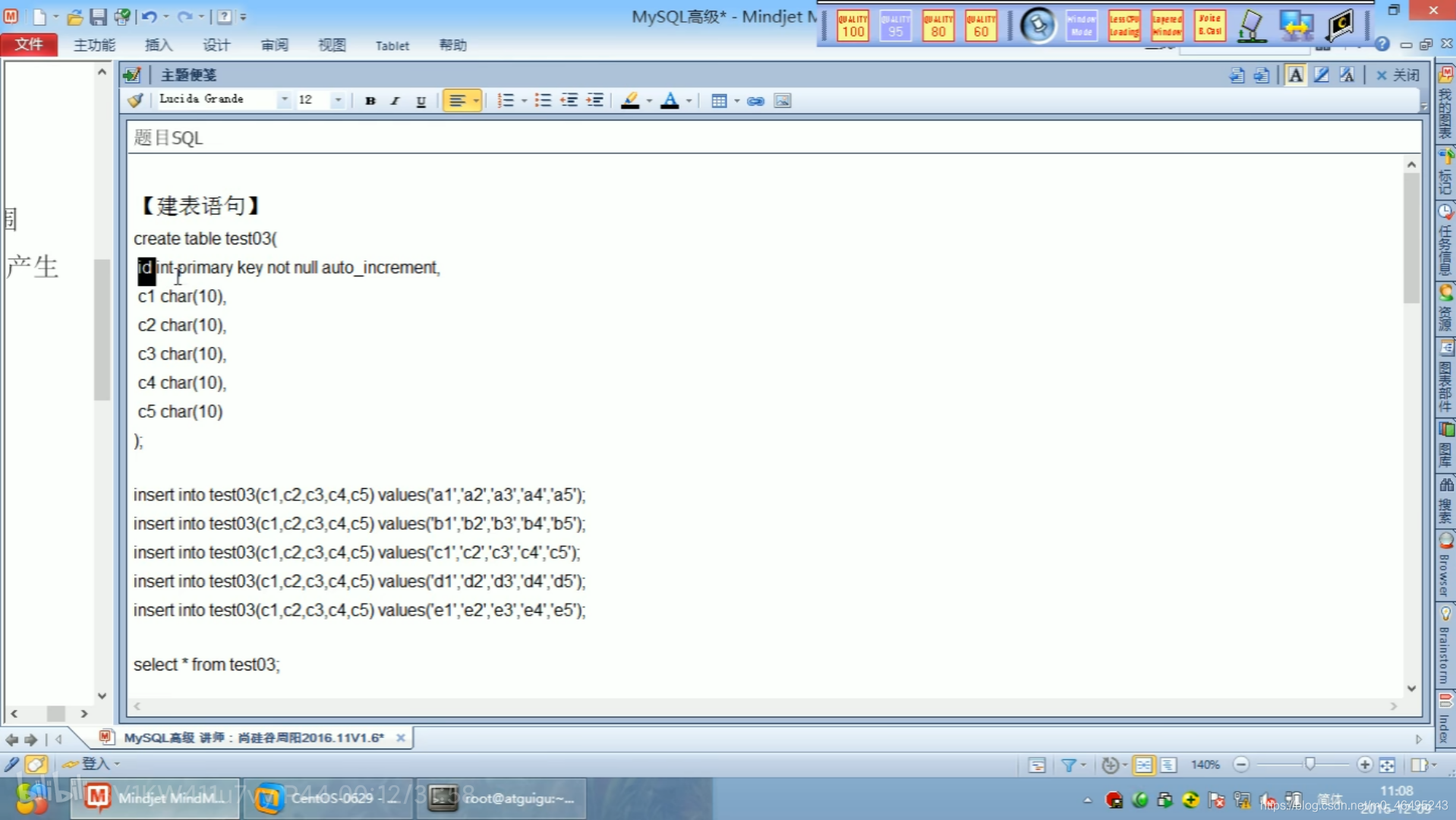Image resolution: width=1456 pixels, height=820 pixels.
Task: Click the zoom in plus button
Action: (x=1364, y=765)
